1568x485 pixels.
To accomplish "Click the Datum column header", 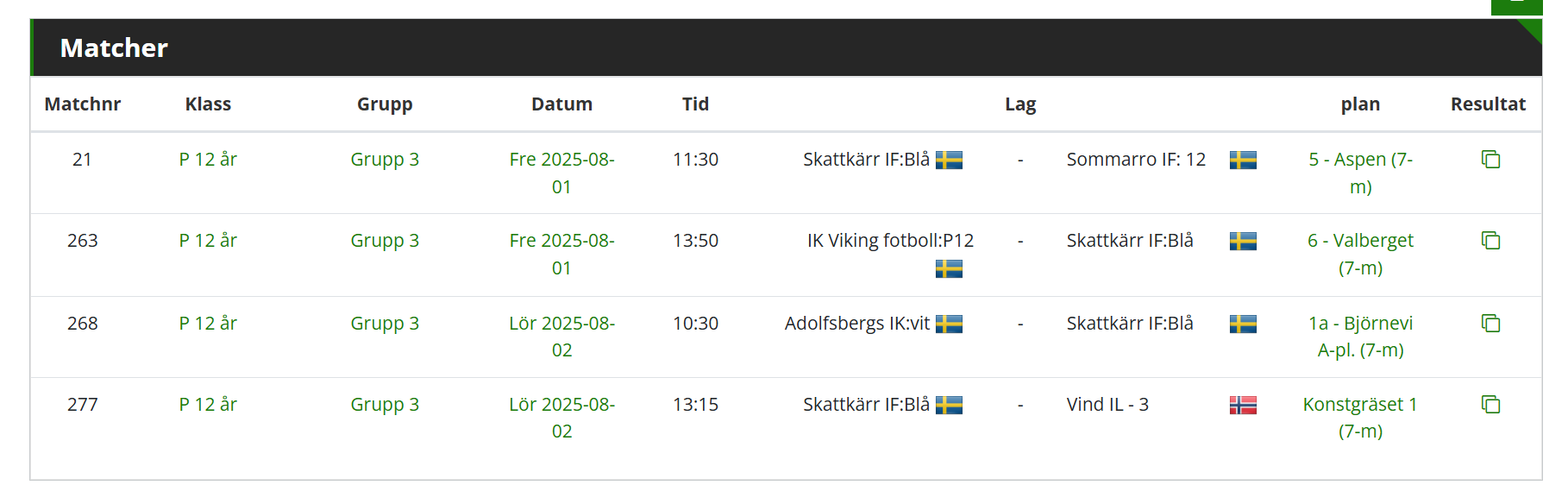I will pos(561,104).
